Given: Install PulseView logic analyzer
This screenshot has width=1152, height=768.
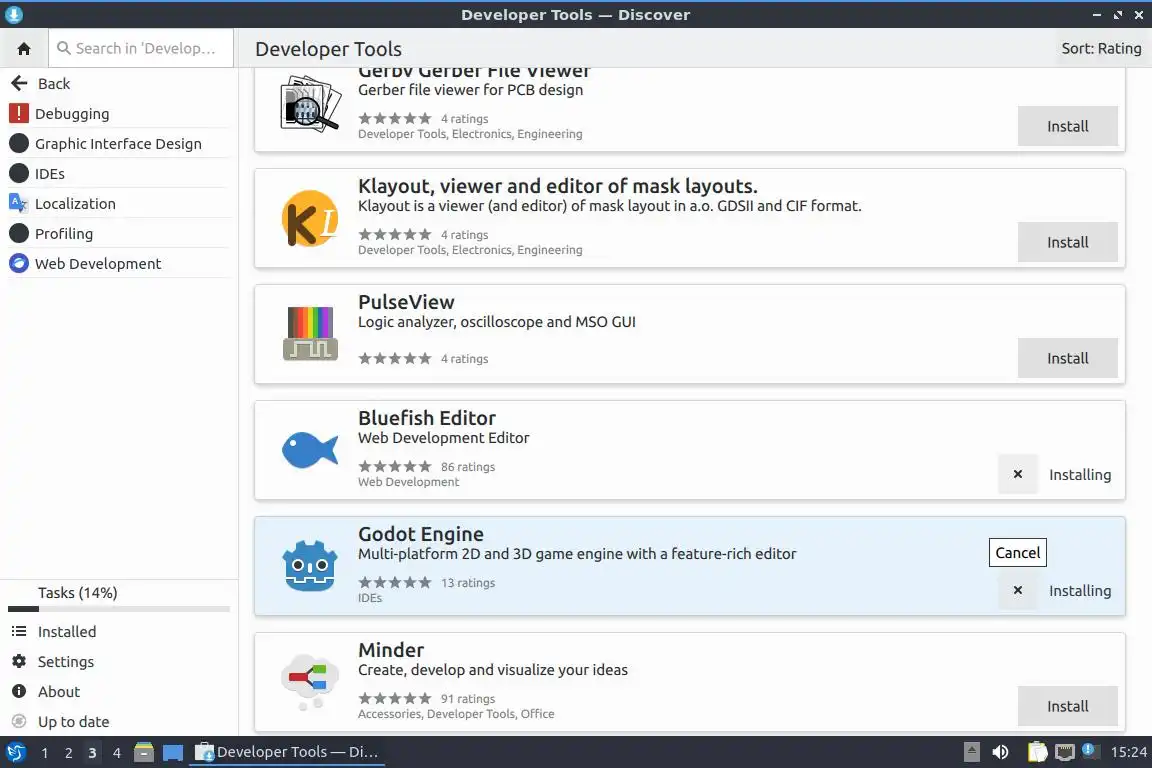Looking at the screenshot, I should pos(1068,359).
